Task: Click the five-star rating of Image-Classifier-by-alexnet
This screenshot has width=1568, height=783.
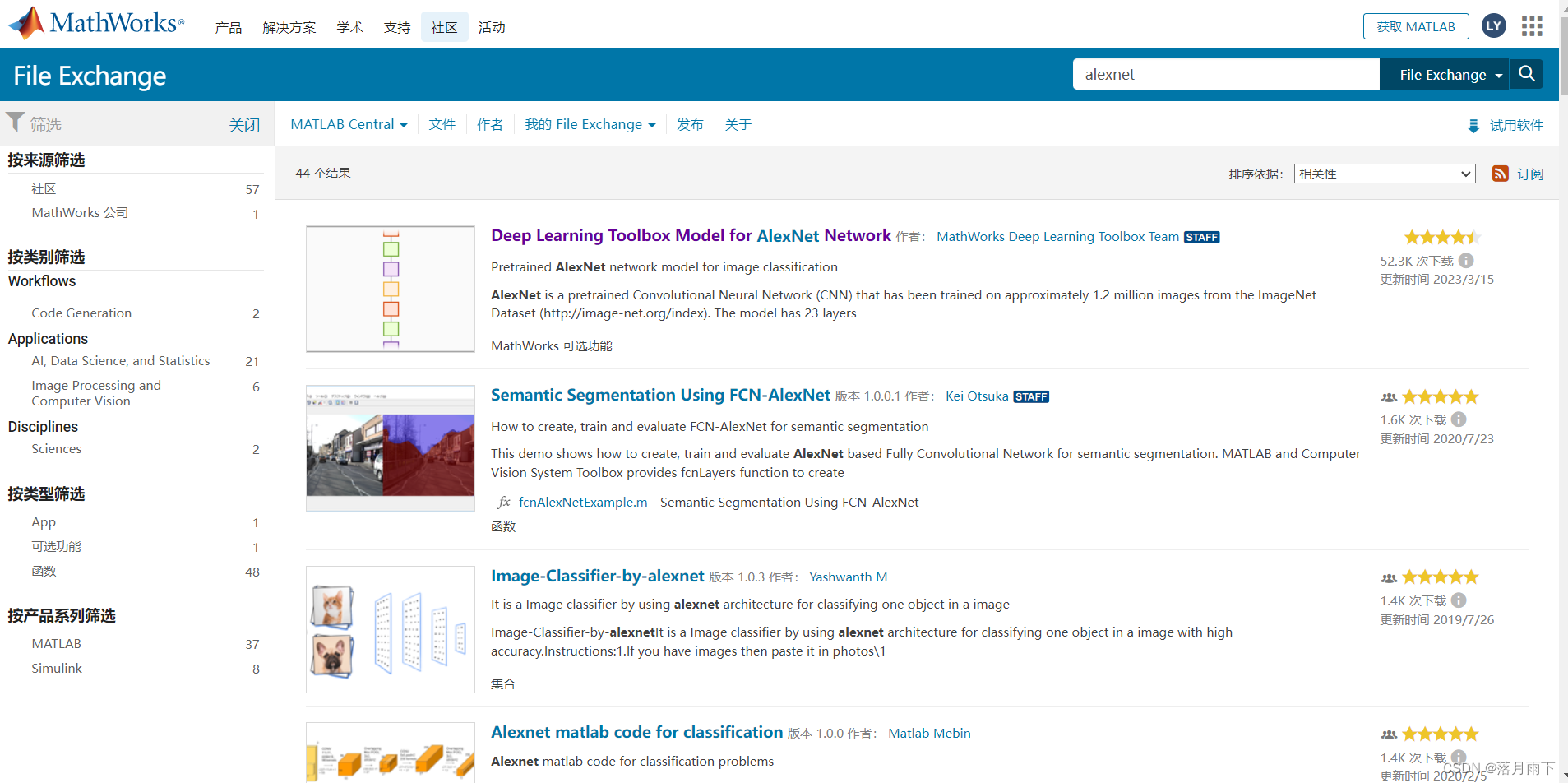Action: [x=1440, y=577]
